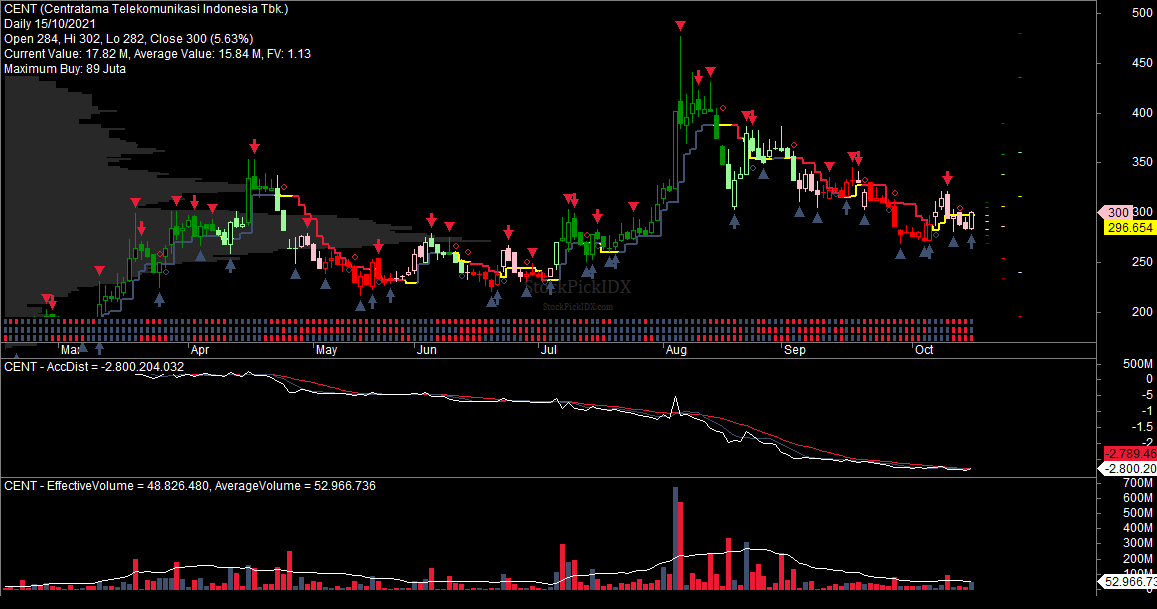The height and width of the screenshot is (609, 1157).
Task: Click the 200M volume axis label
Action: point(1137,558)
